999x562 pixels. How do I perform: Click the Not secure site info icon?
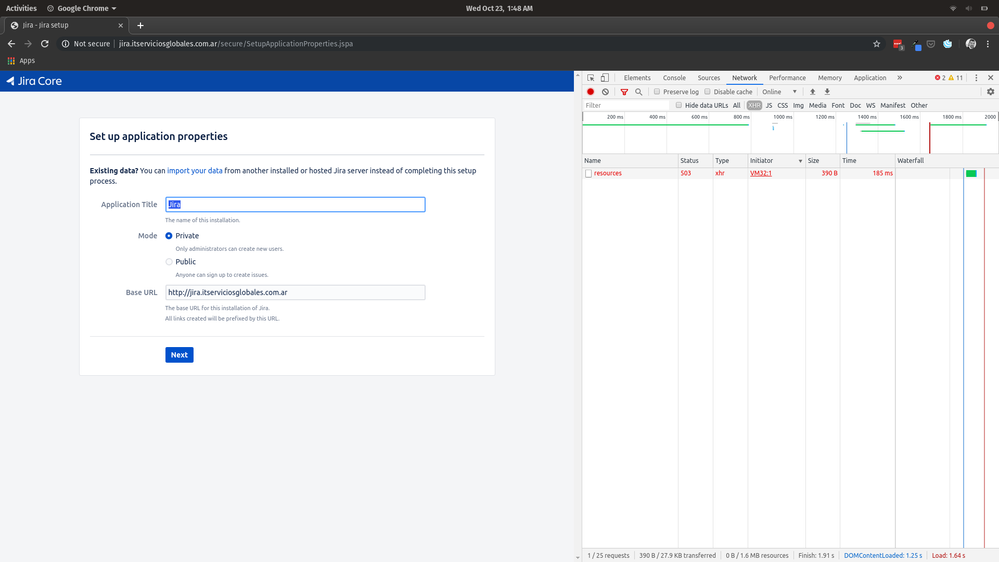pyautogui.click(x=65, y=44)
